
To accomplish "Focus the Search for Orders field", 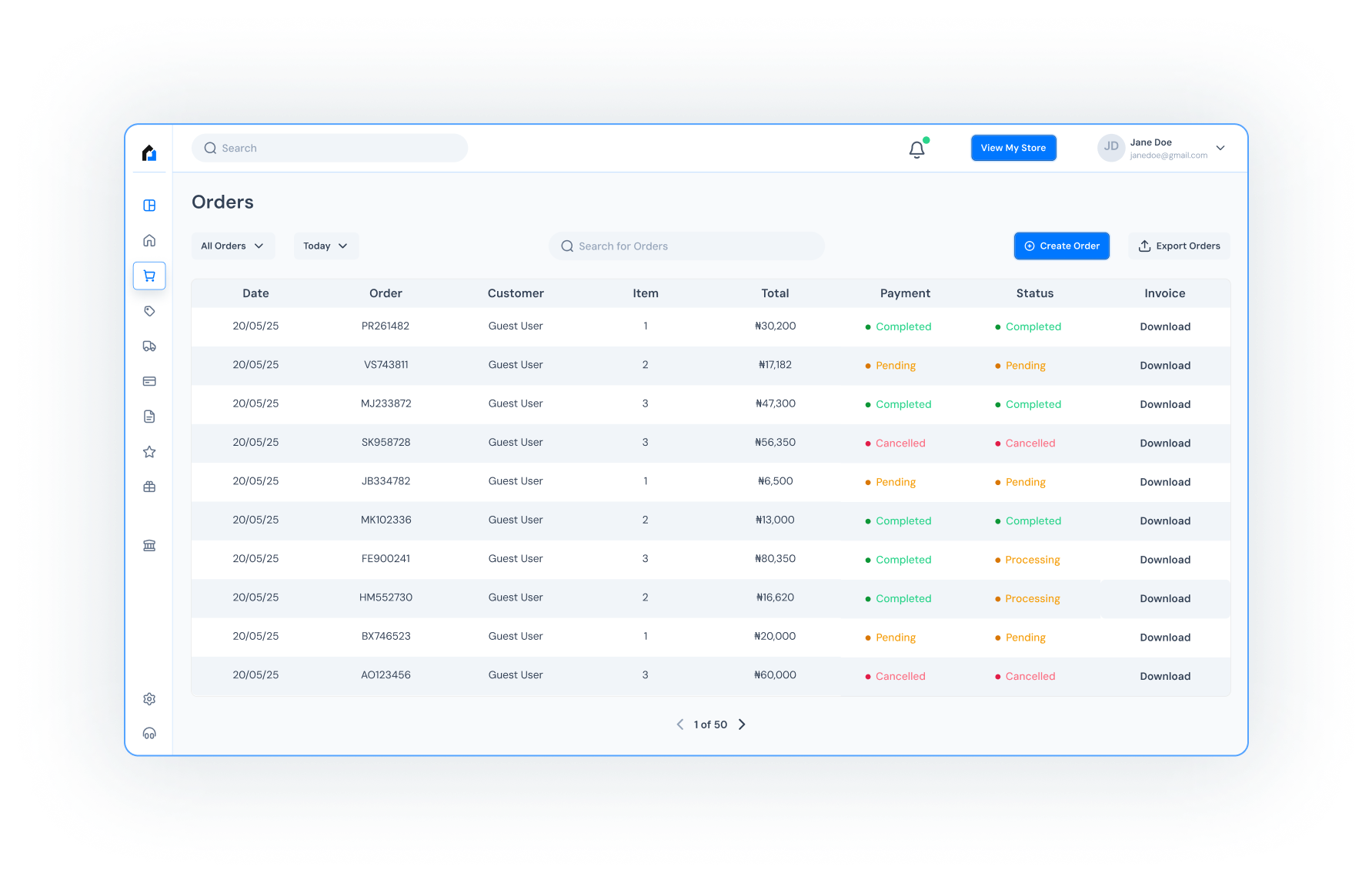I will click(686, 246).
